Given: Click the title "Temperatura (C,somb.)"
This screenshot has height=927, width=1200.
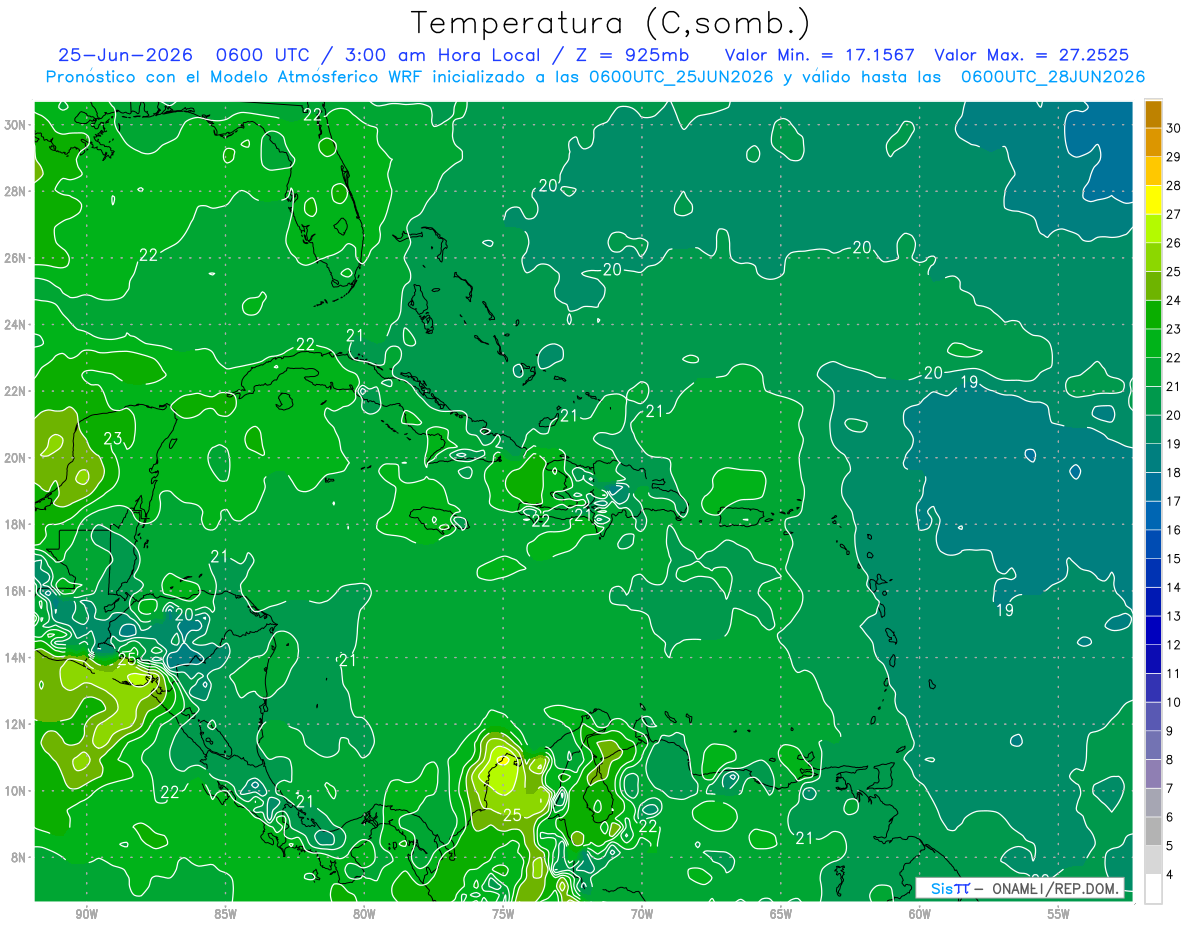Looking at the screenshot, I should click(x=611, y=23).
